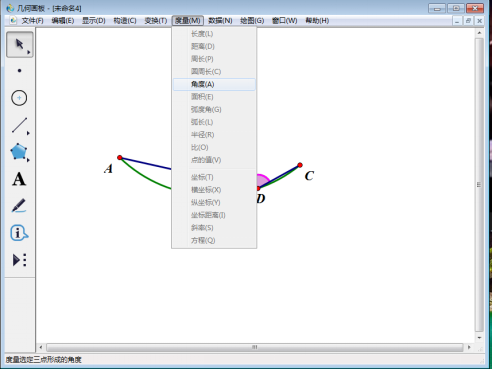Expand the arrow tool flyout triangle
The image size is (492, 370).
(29, 52)
